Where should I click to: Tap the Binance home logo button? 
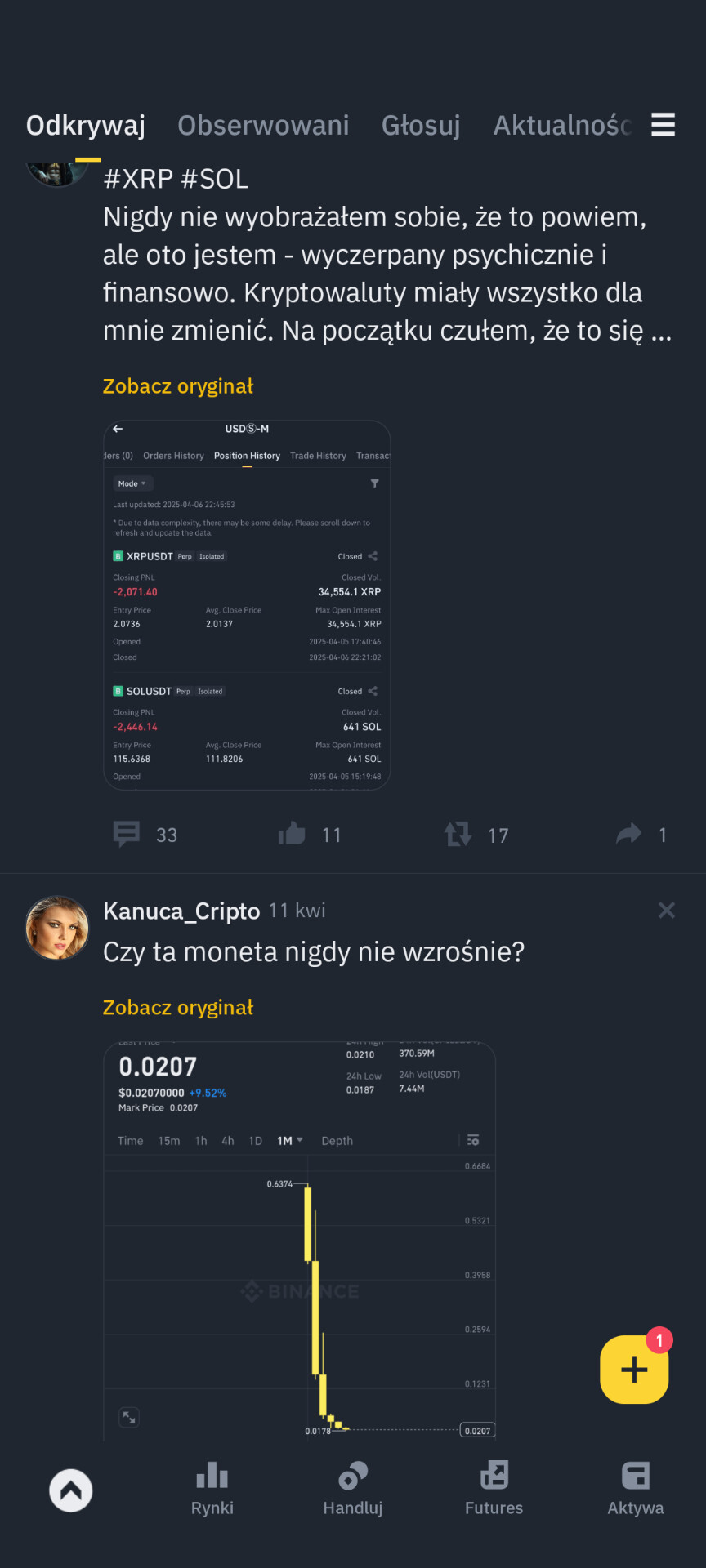71,1490
